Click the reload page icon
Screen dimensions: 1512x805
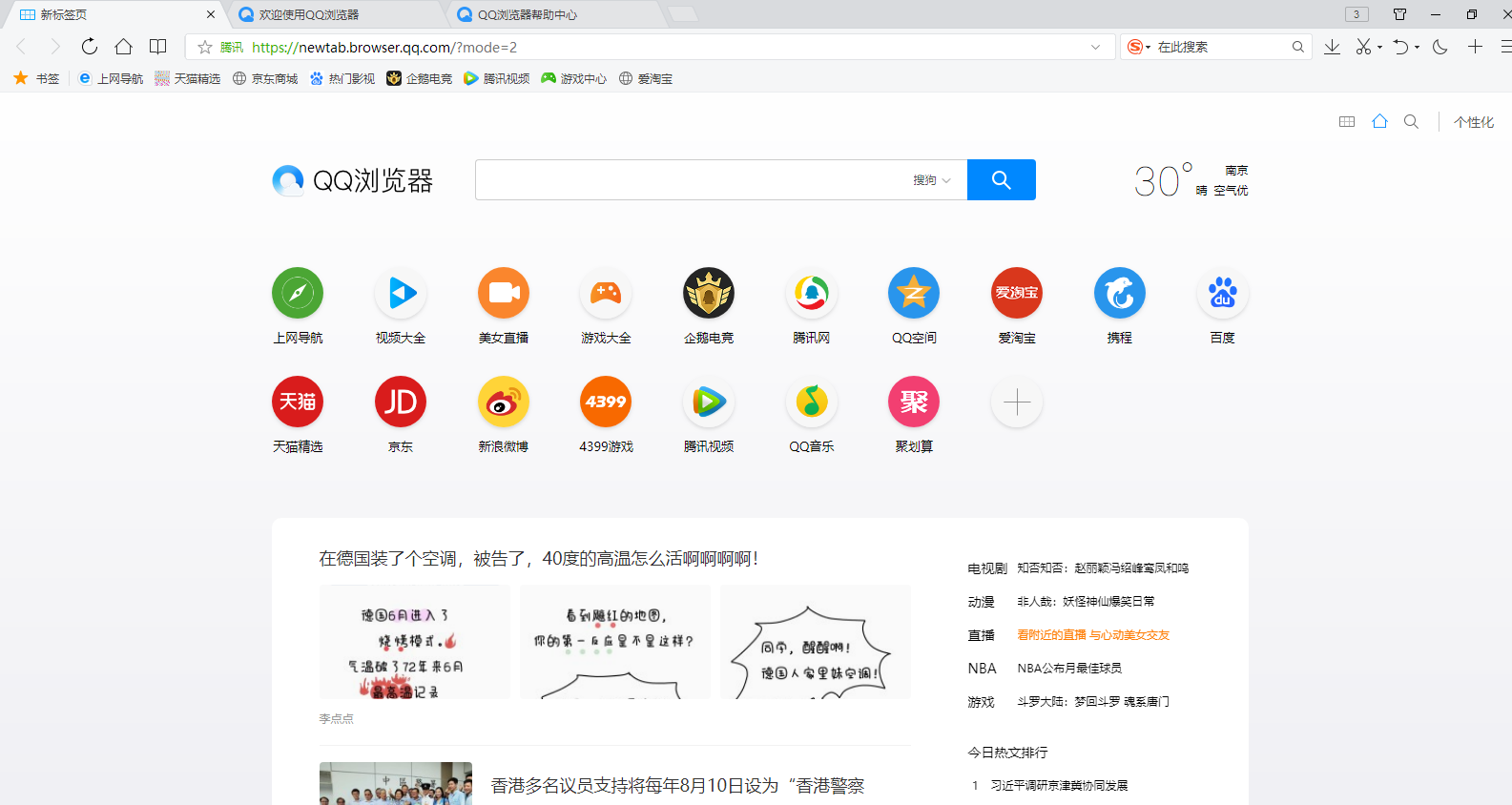click(x=90, y=47)
